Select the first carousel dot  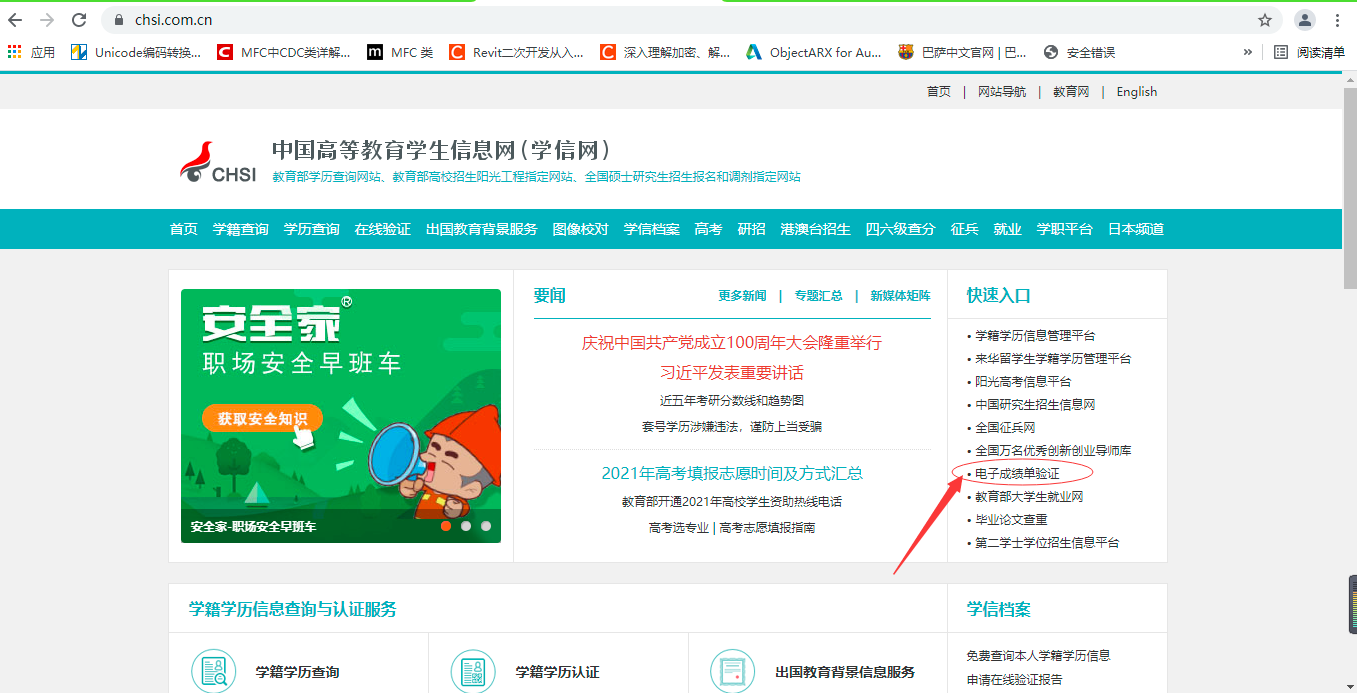(x=446, y=525)
